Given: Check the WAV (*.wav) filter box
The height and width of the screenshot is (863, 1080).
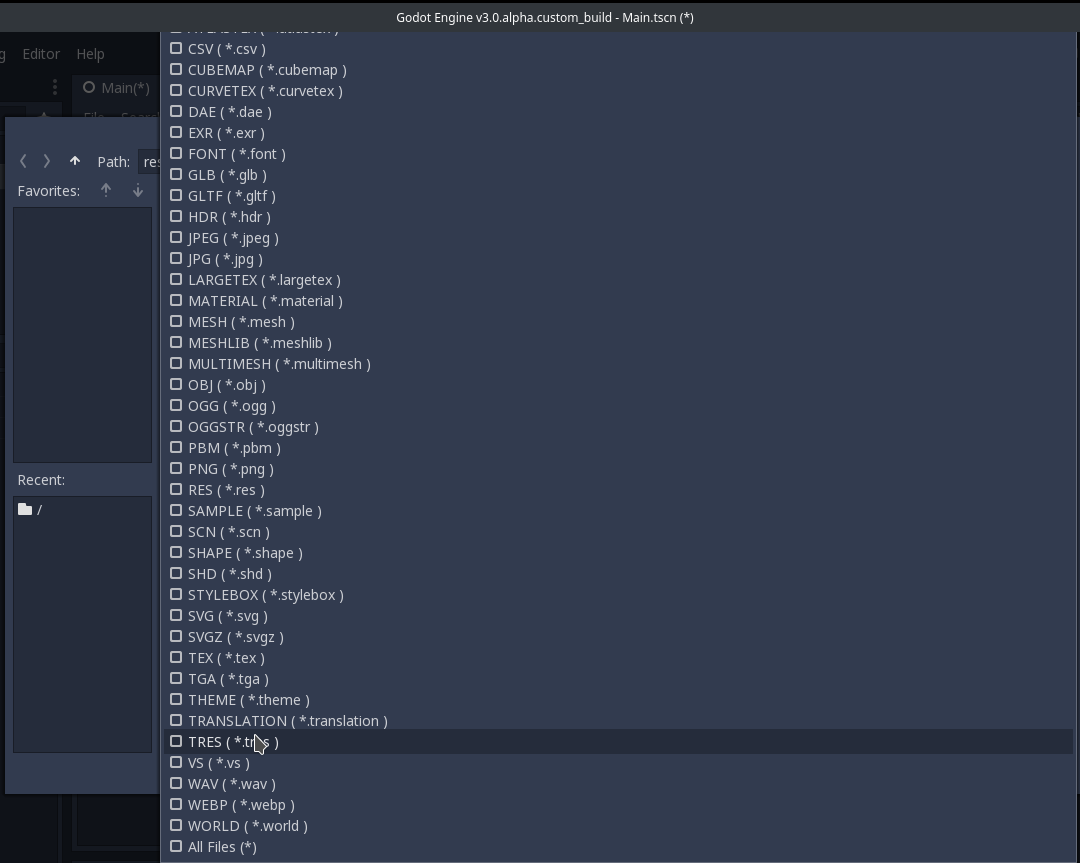Looking at the screenshot, I should [x=176, y=783].
